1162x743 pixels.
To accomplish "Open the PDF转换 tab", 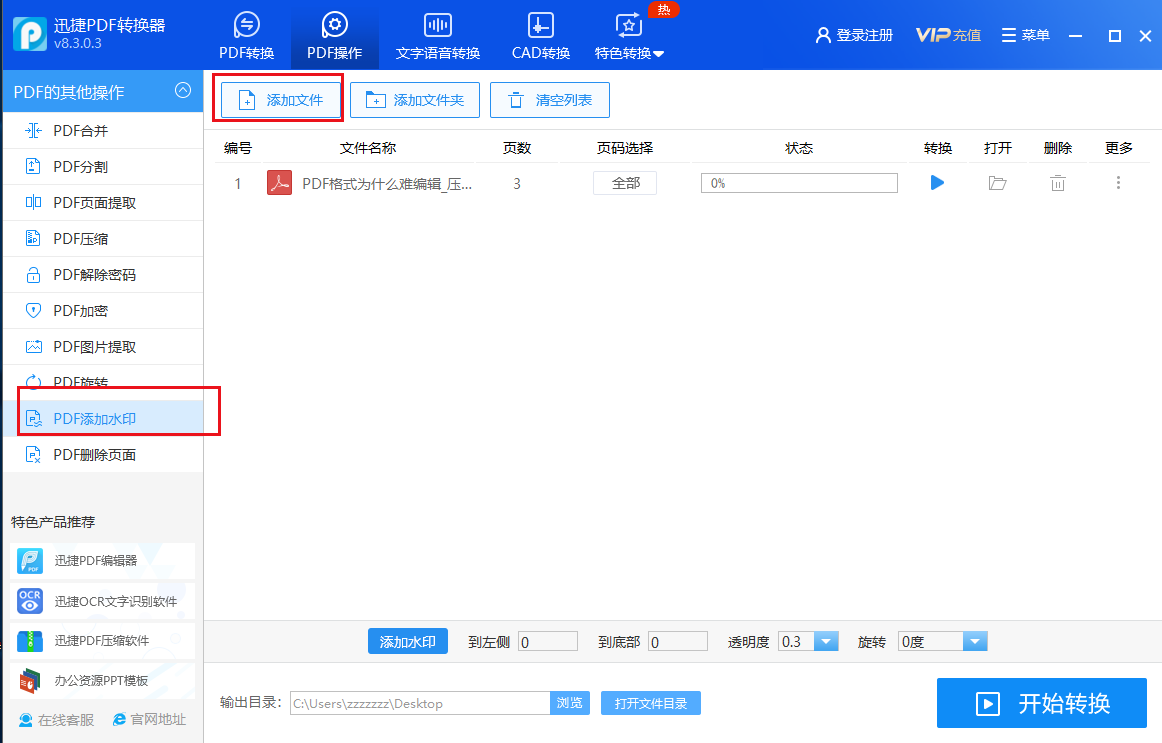I will 247,36.
